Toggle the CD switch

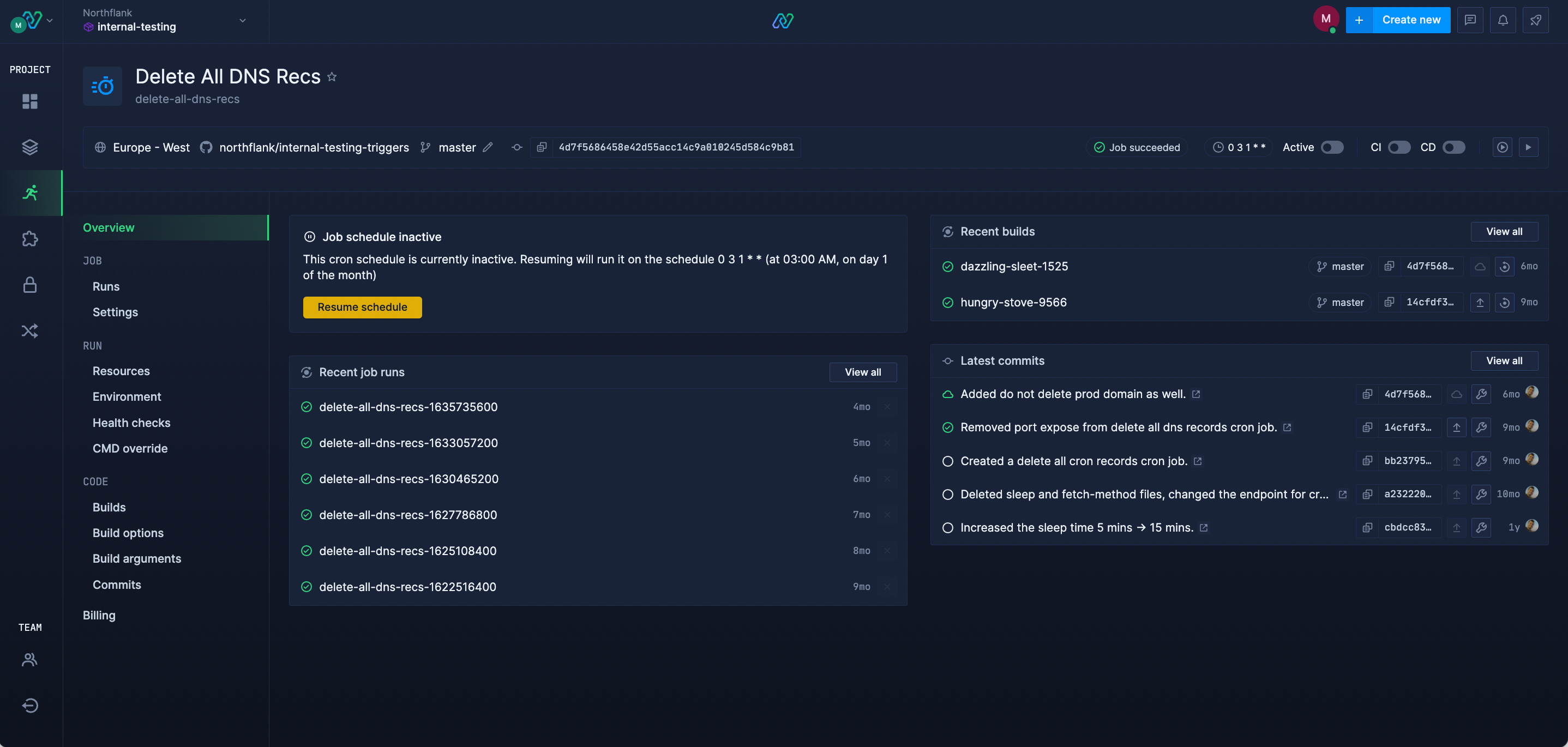click(1454, 147)
